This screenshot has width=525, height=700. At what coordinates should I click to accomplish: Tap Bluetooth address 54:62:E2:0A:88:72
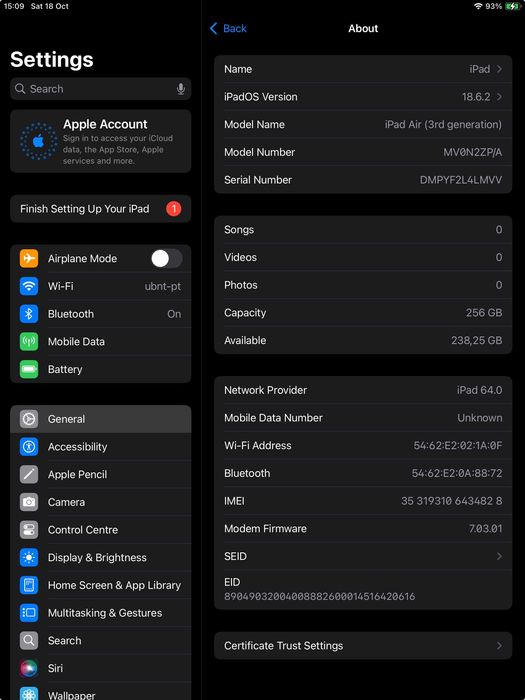pyautogui.click(x=457, y=473)
